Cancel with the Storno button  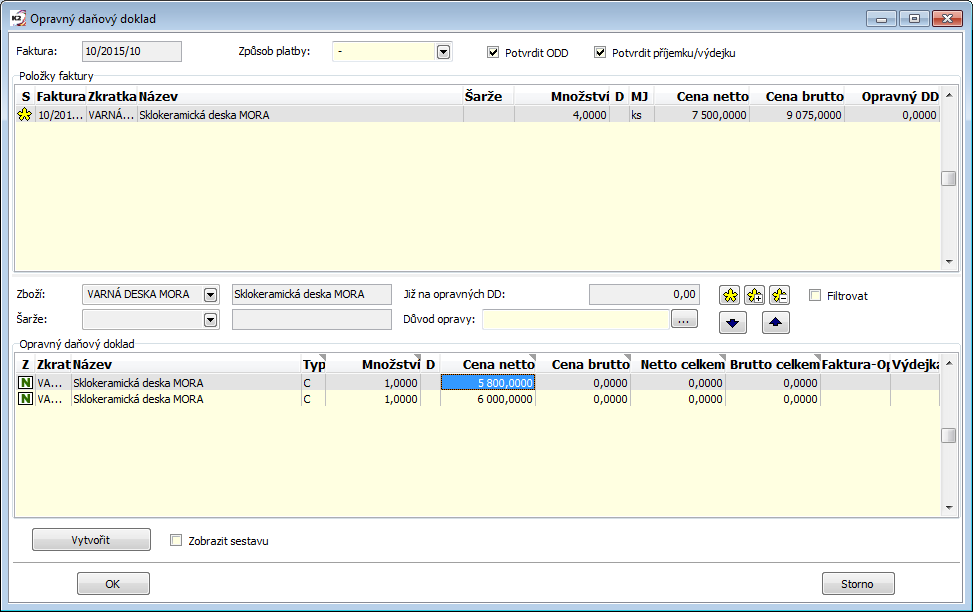858,584
